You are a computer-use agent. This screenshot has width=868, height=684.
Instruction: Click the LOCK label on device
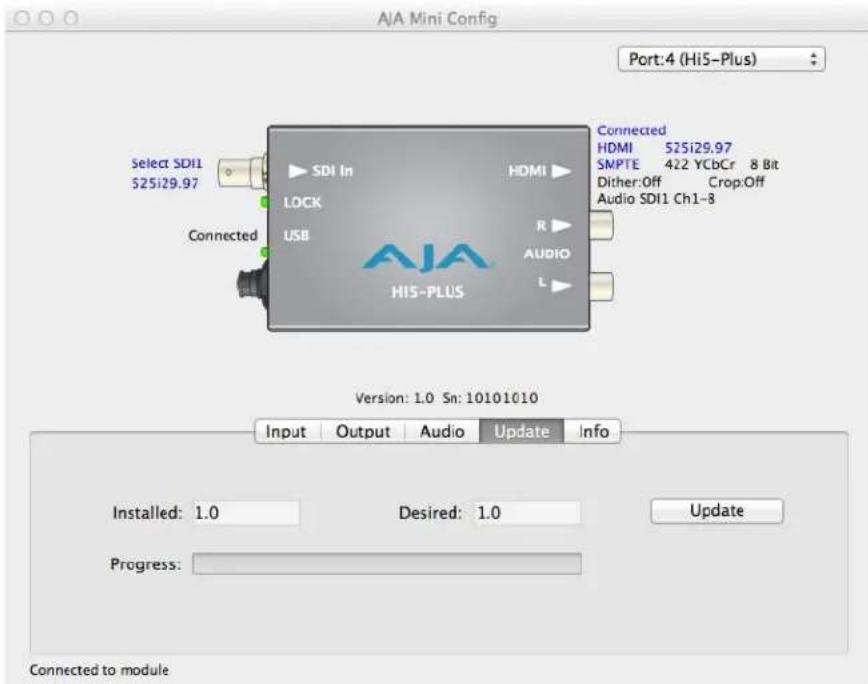coord(302,203)
